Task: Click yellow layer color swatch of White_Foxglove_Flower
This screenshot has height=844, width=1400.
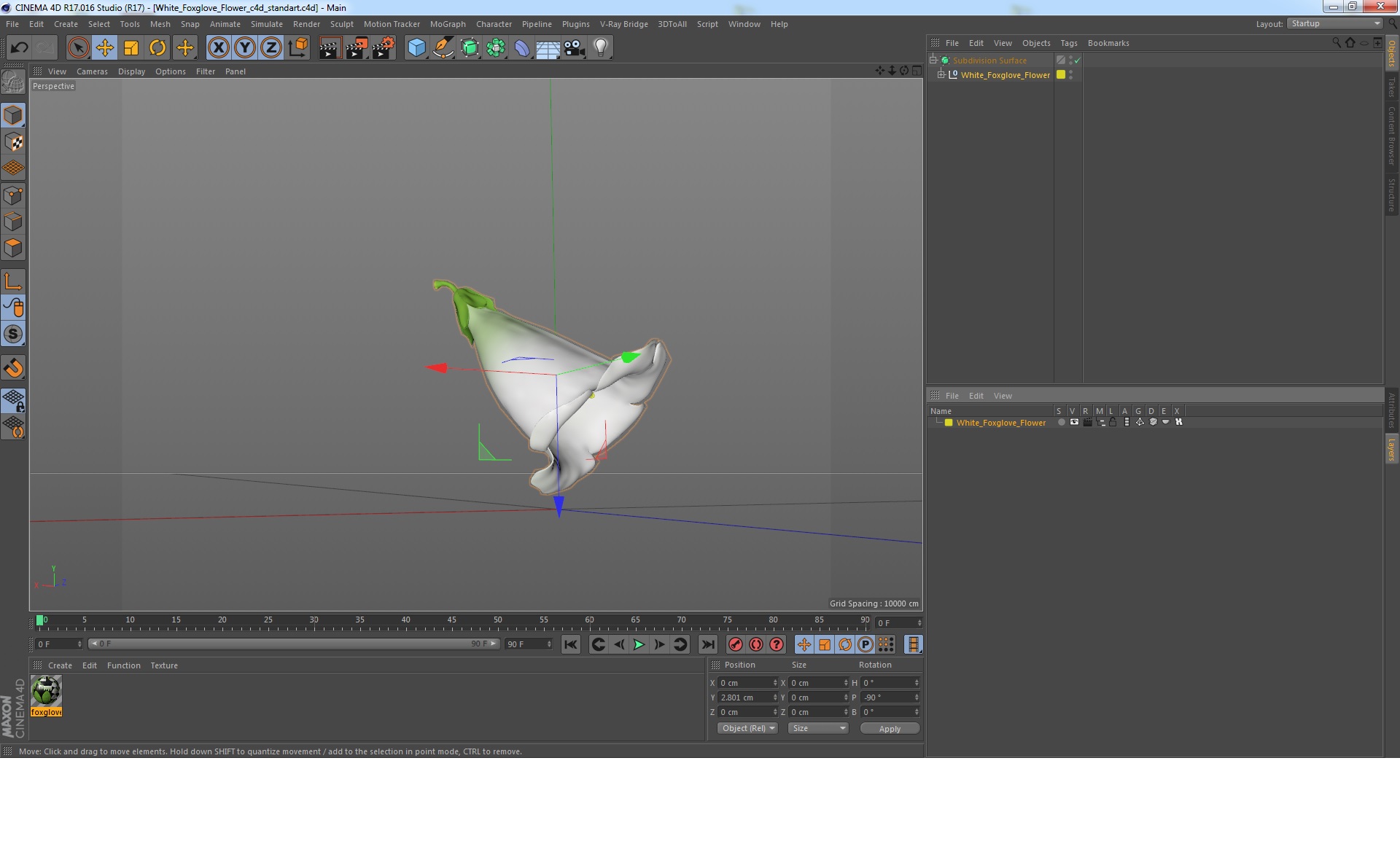Action: pos(949,423)
